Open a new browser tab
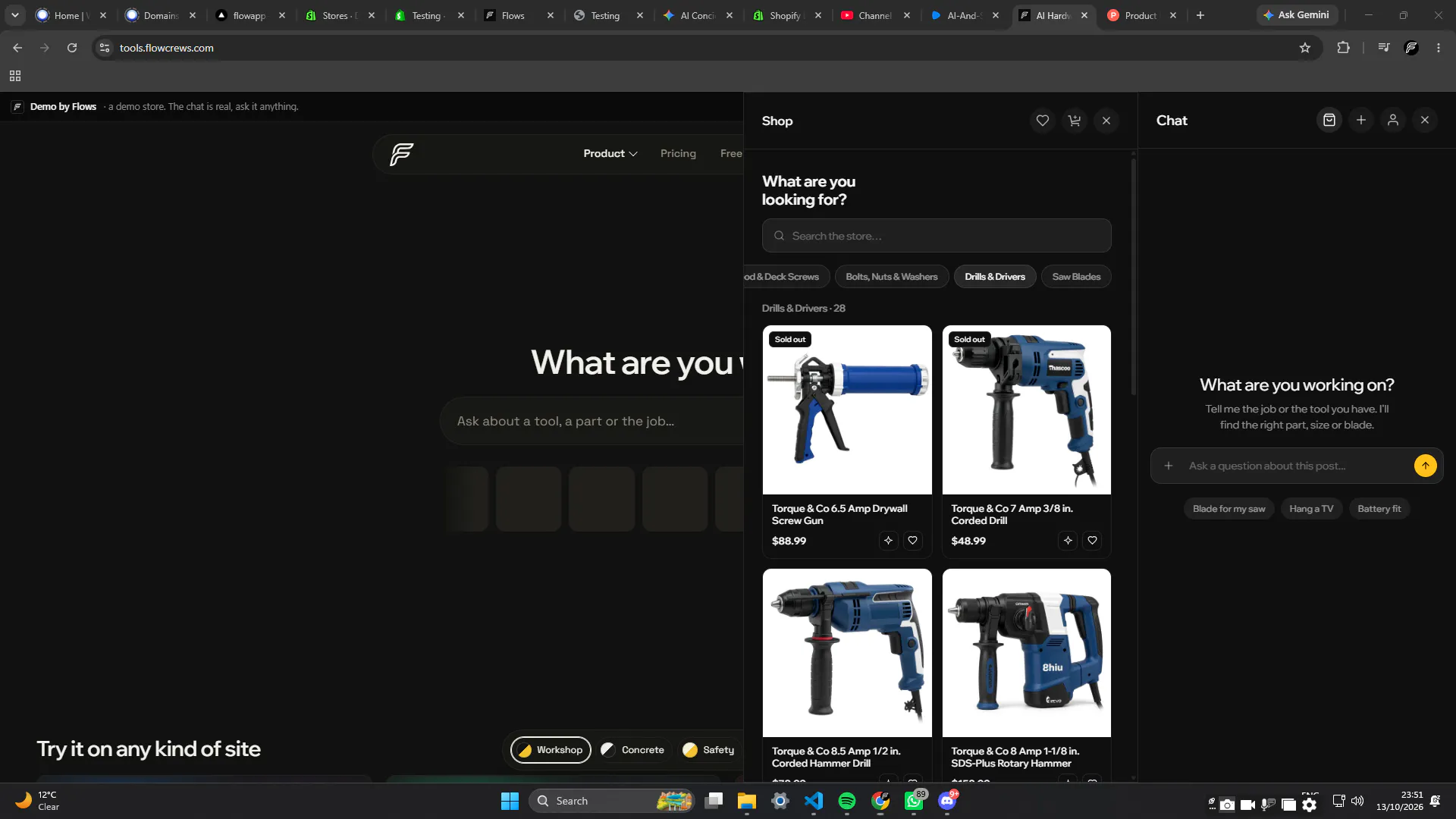Image resolution: width=1456 pixels, height=819 pixels. (1200, 15)
